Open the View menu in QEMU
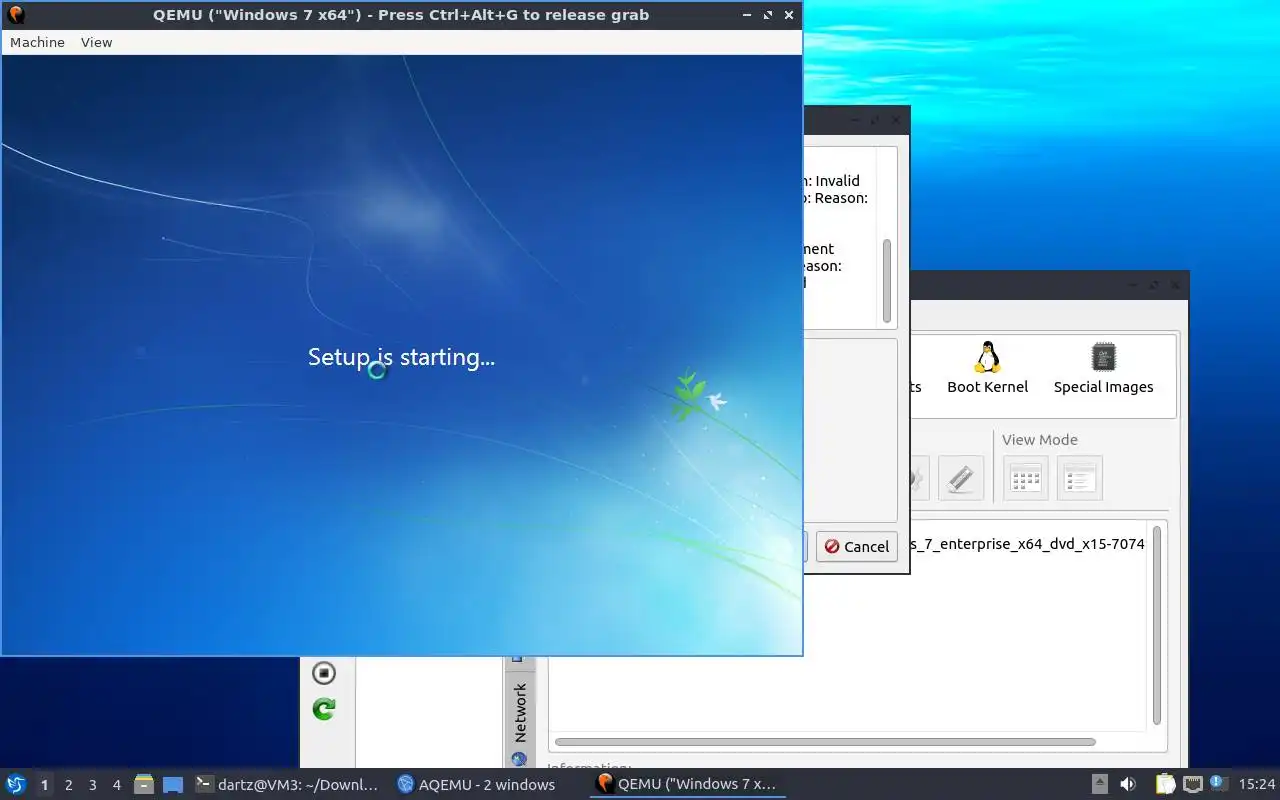Image resolution: width=1280 pixels, height=800 pixels. (x=96, y=42)
